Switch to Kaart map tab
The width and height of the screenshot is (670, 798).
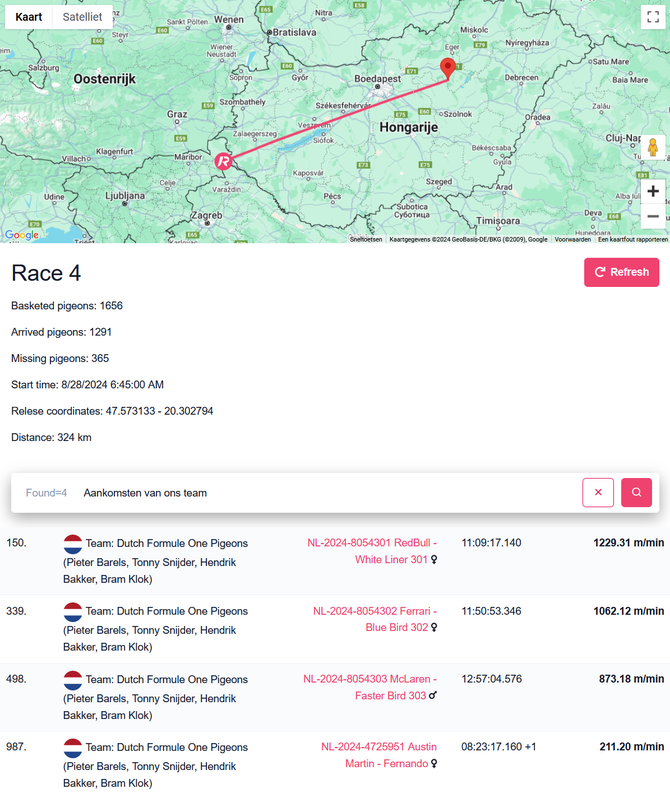[29, 17]
